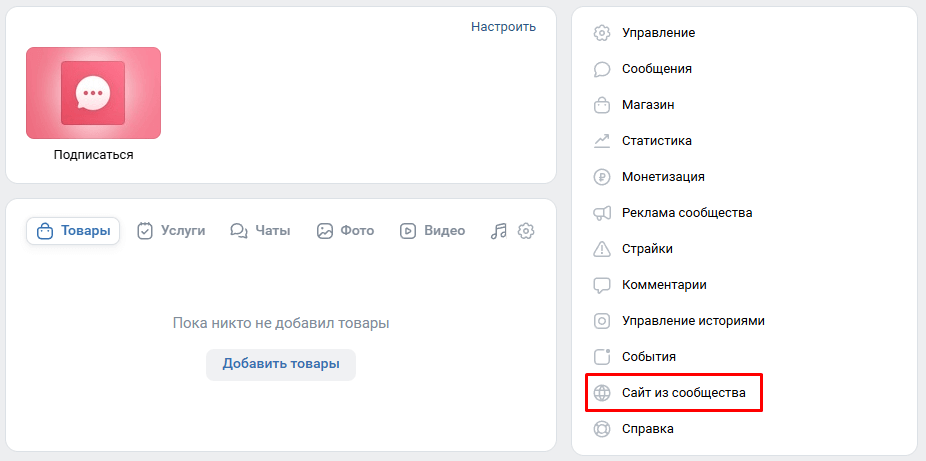Click the ruble coin icon beside Монетизация

pos(601,177)
